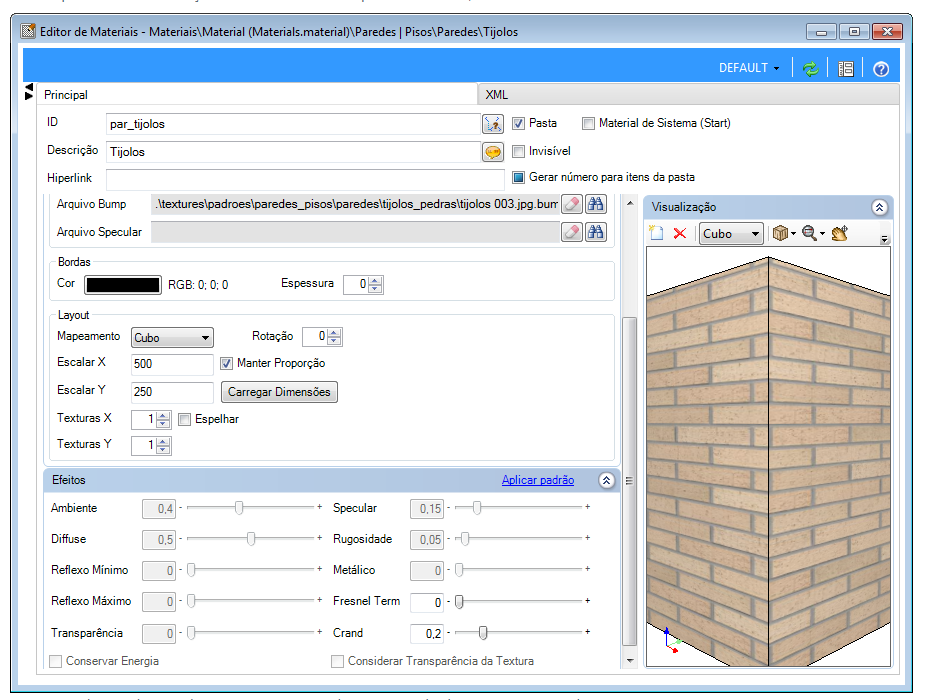
Task: Click the light/hand tool icon in Visualização
Action: (x=840, y=233)
